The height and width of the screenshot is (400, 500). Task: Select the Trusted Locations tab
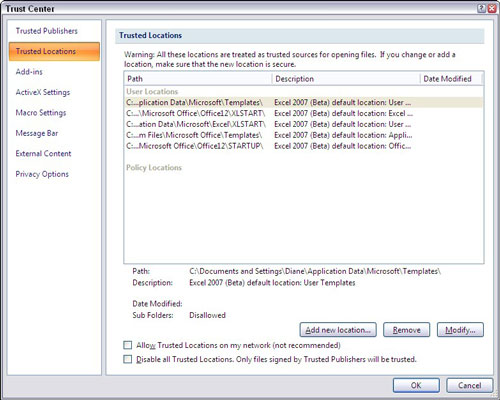coord(54,51)
